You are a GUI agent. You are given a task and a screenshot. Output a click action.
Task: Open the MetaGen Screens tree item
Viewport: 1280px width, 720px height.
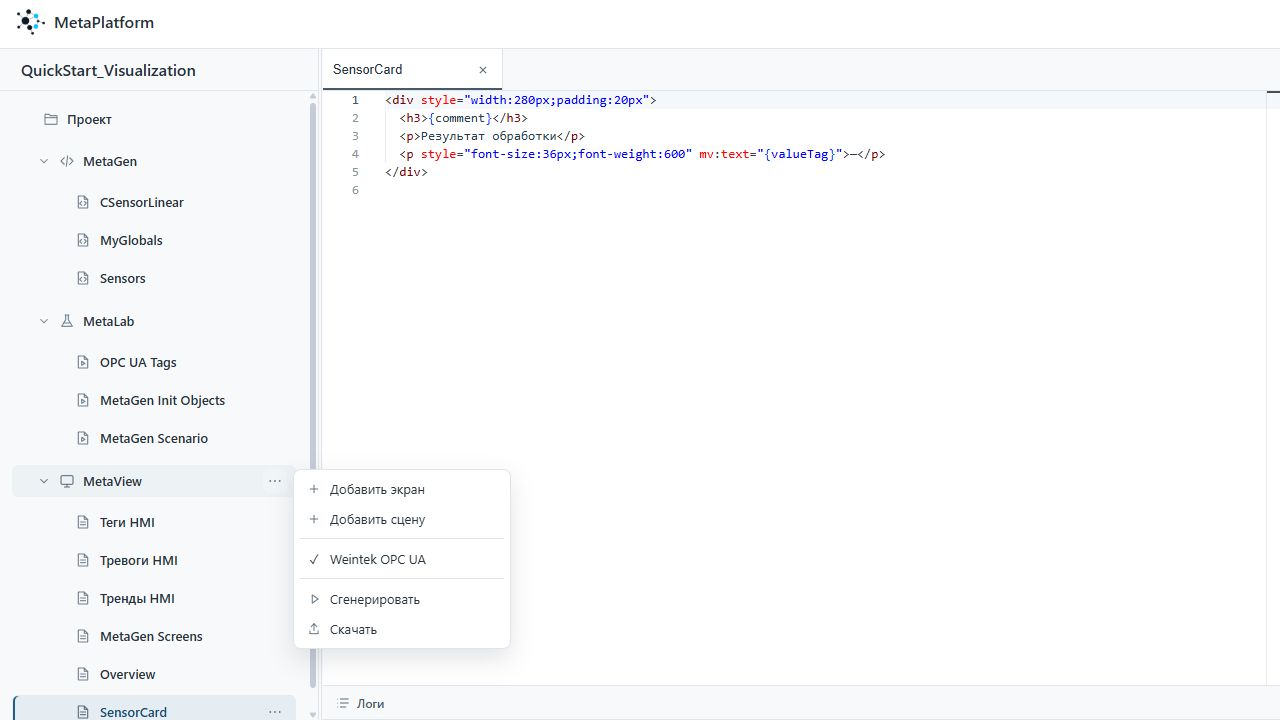[x=154, y=636]
